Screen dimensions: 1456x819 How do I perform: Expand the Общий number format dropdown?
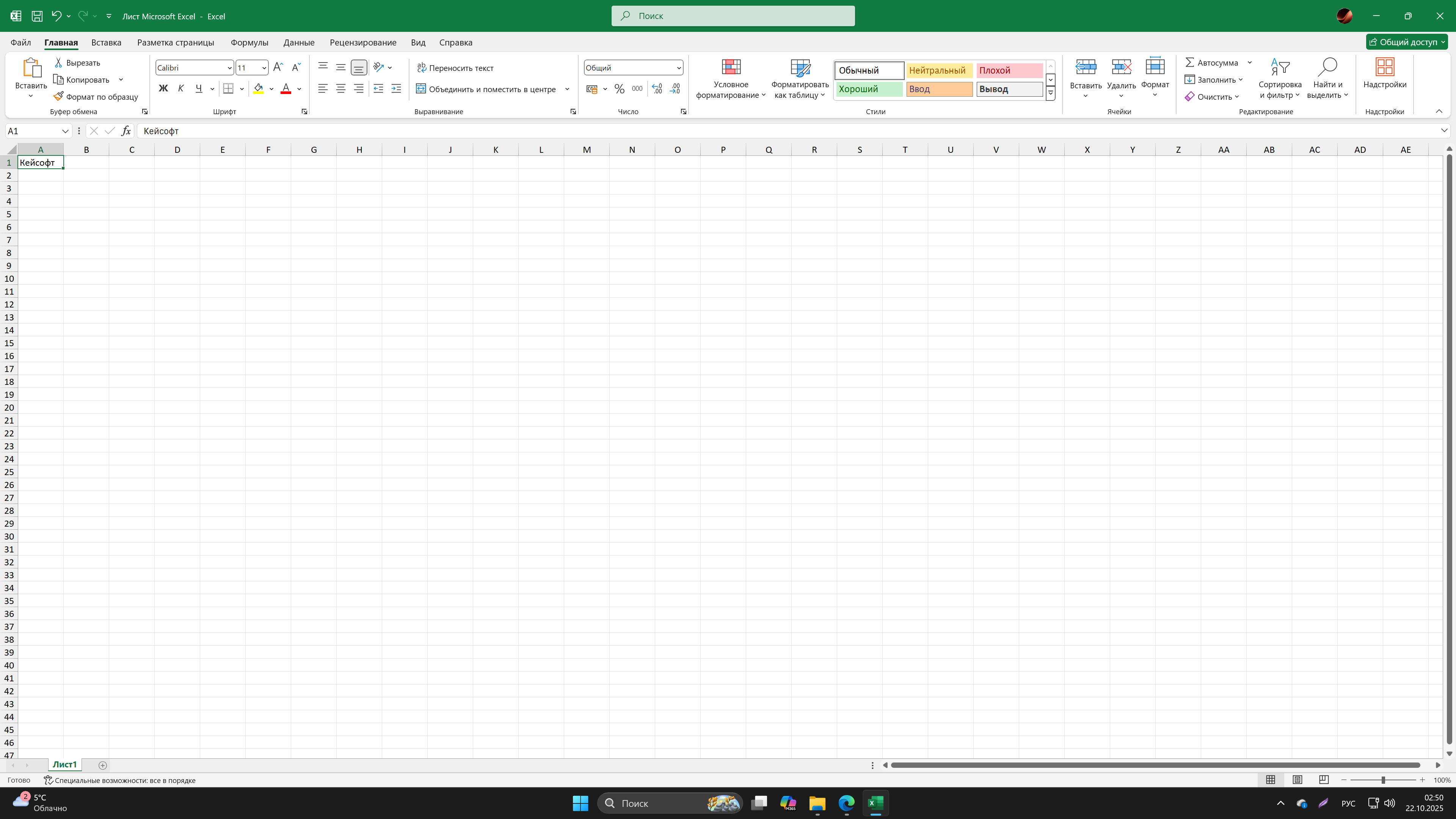pos(678,68)
